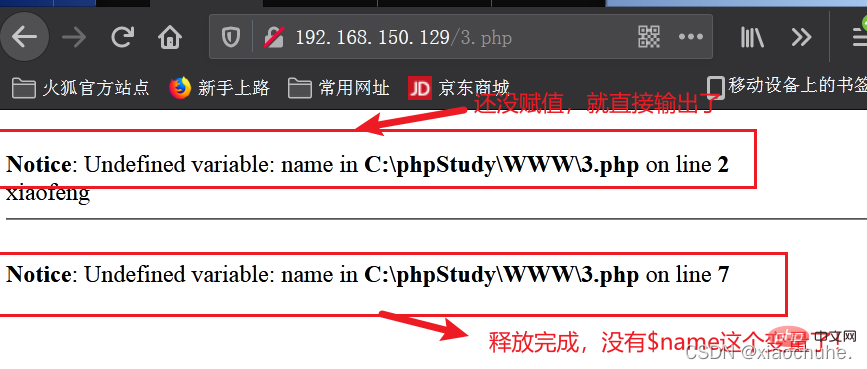Open the Firefox hamburger application menu

[x=859, y=37]
